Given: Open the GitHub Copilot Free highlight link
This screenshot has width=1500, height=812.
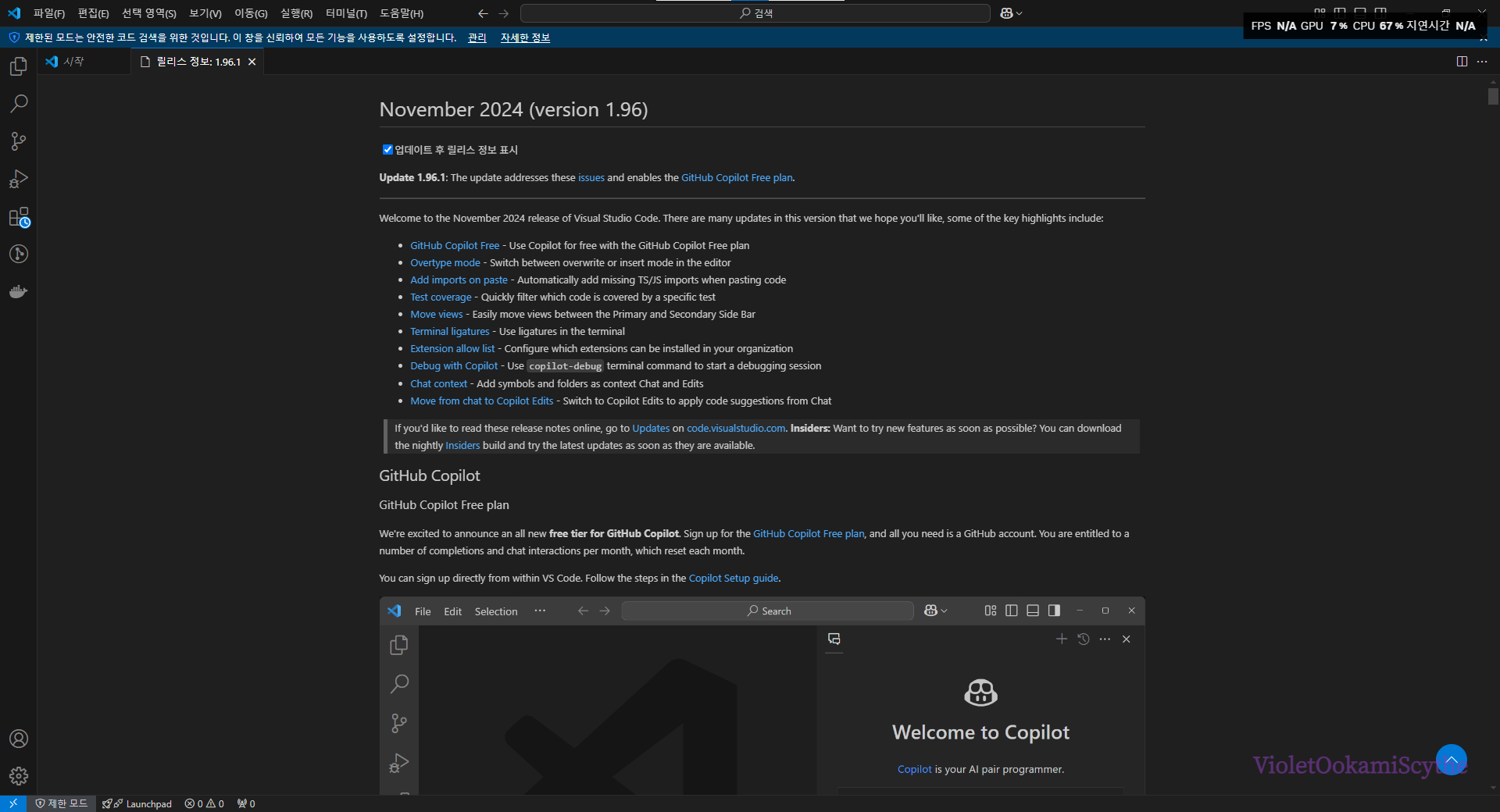Looking at the screenshot, I should [455, 246].
